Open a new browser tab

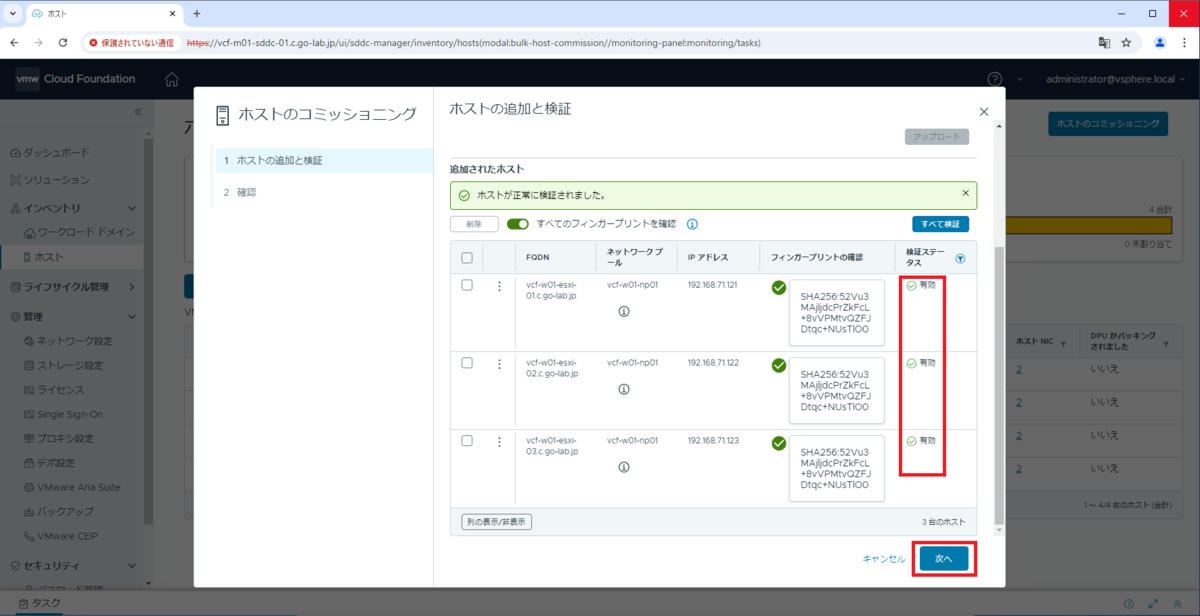tap(197, 14)
